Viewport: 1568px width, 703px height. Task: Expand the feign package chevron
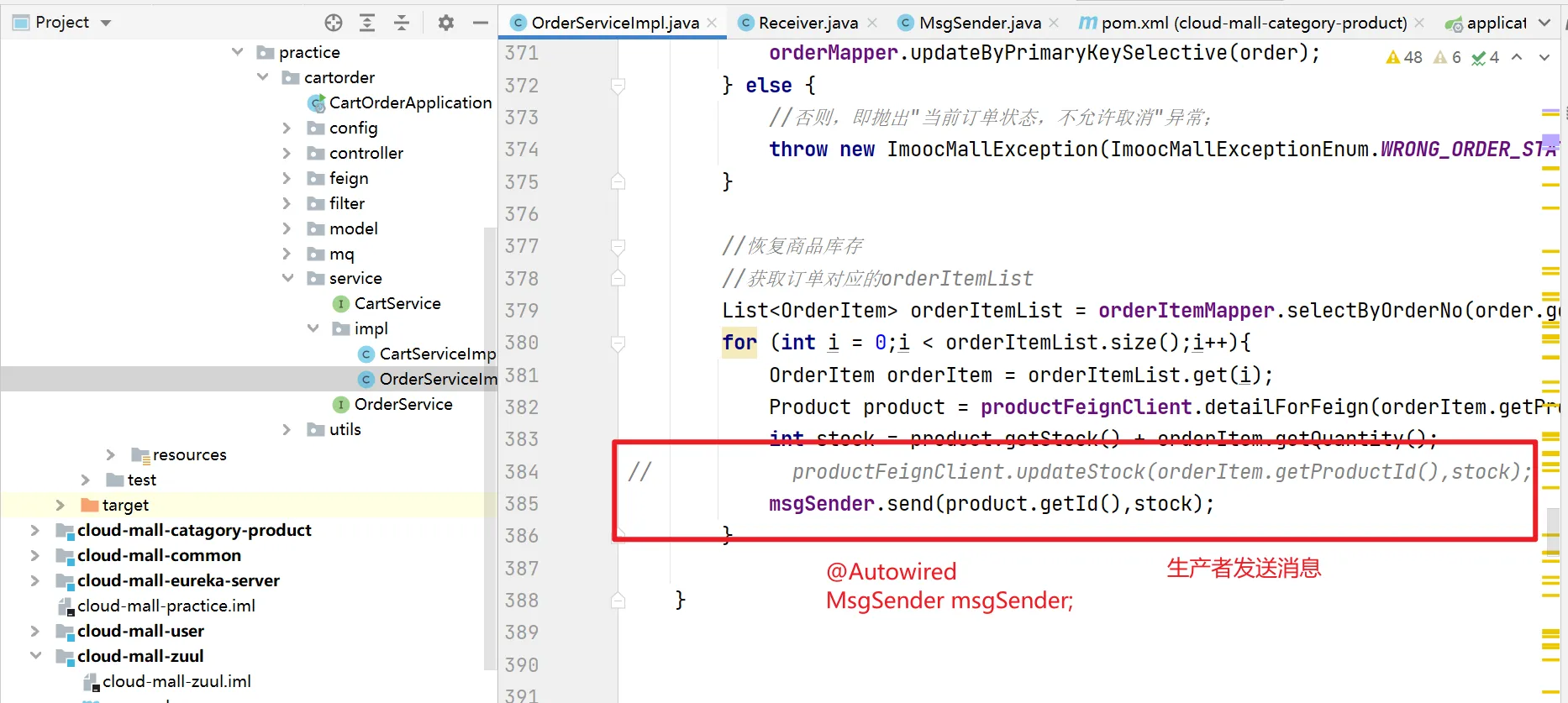pos(287,178)
